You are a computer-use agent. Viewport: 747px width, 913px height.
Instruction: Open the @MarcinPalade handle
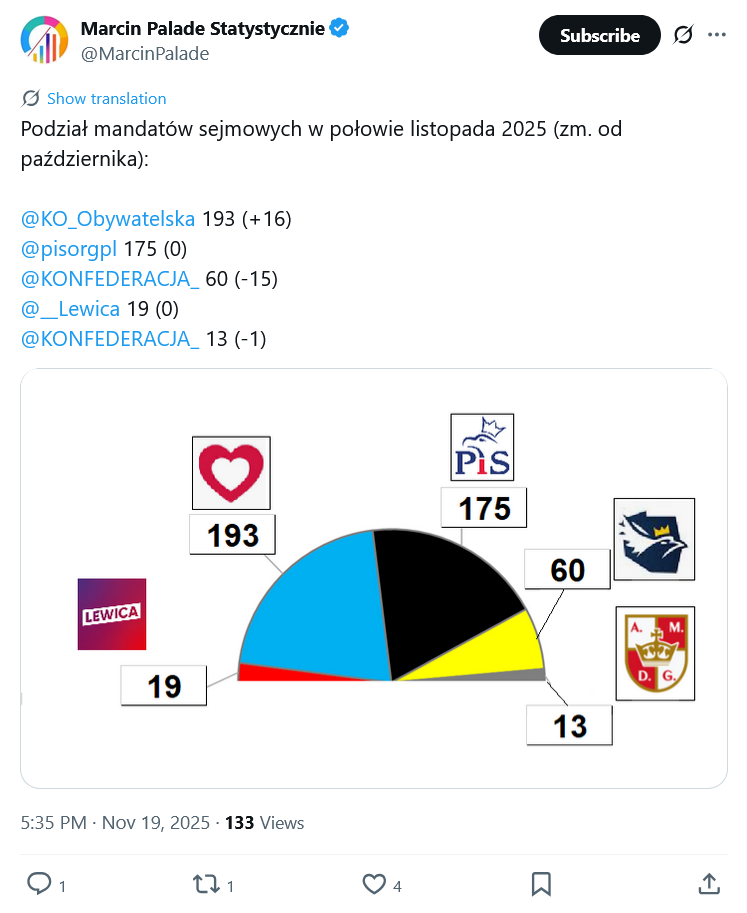pyautogui.click(x=144, y=54)
